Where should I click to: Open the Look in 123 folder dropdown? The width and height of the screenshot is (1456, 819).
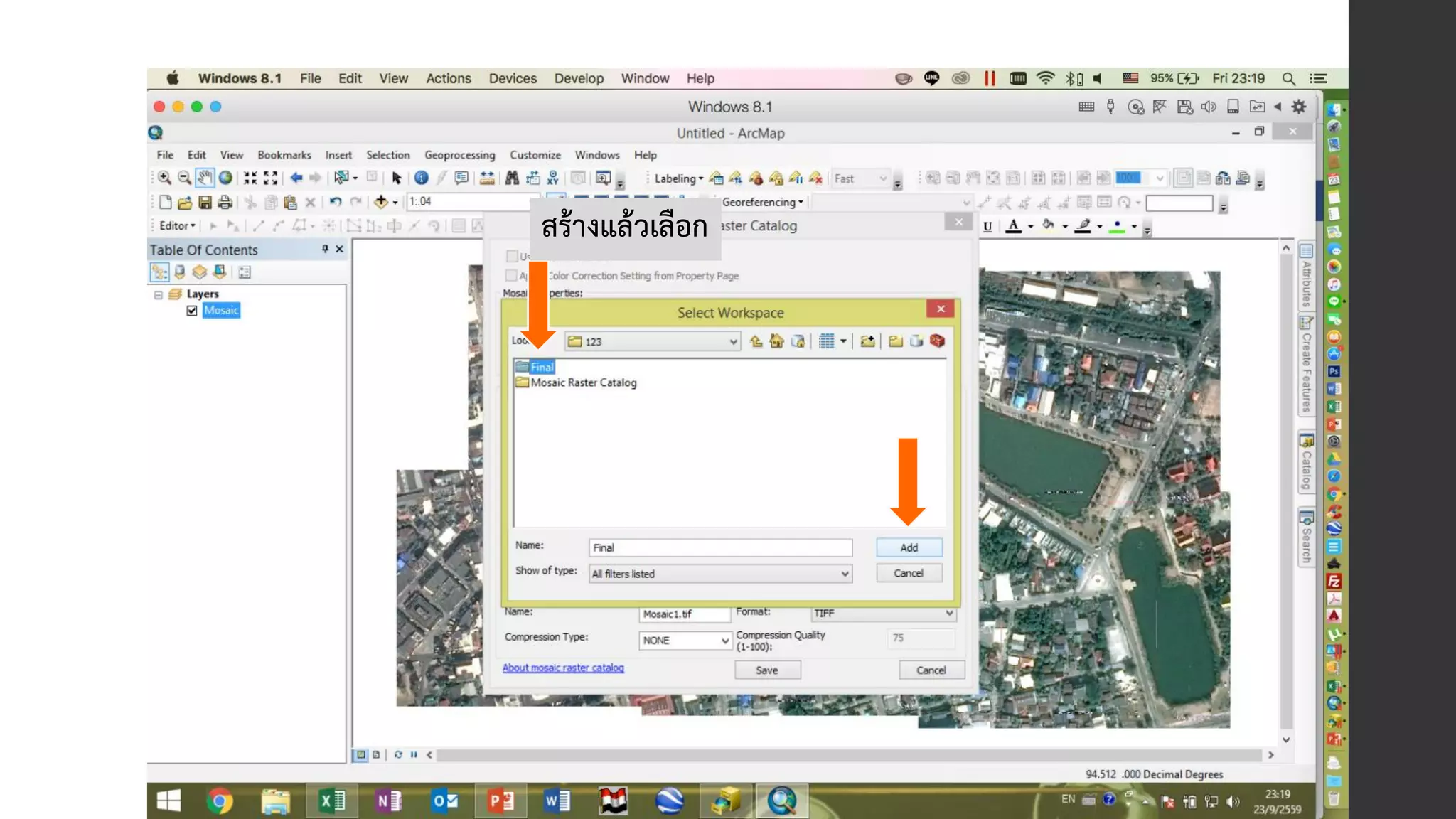tap(733, 342)
